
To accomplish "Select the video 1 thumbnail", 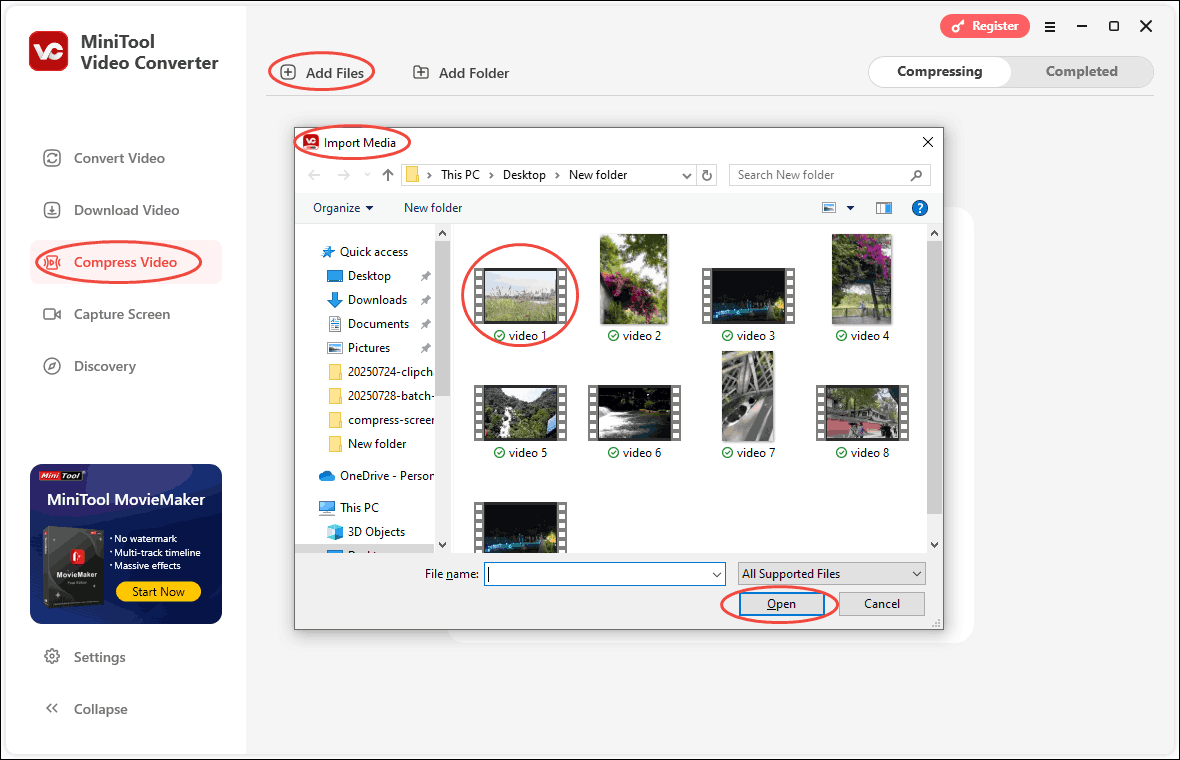I will tap(521, 296).
